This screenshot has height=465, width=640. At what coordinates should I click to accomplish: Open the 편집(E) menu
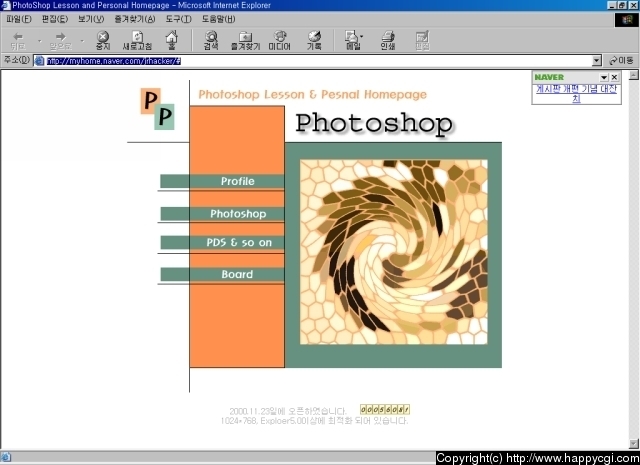click(55, 19)
